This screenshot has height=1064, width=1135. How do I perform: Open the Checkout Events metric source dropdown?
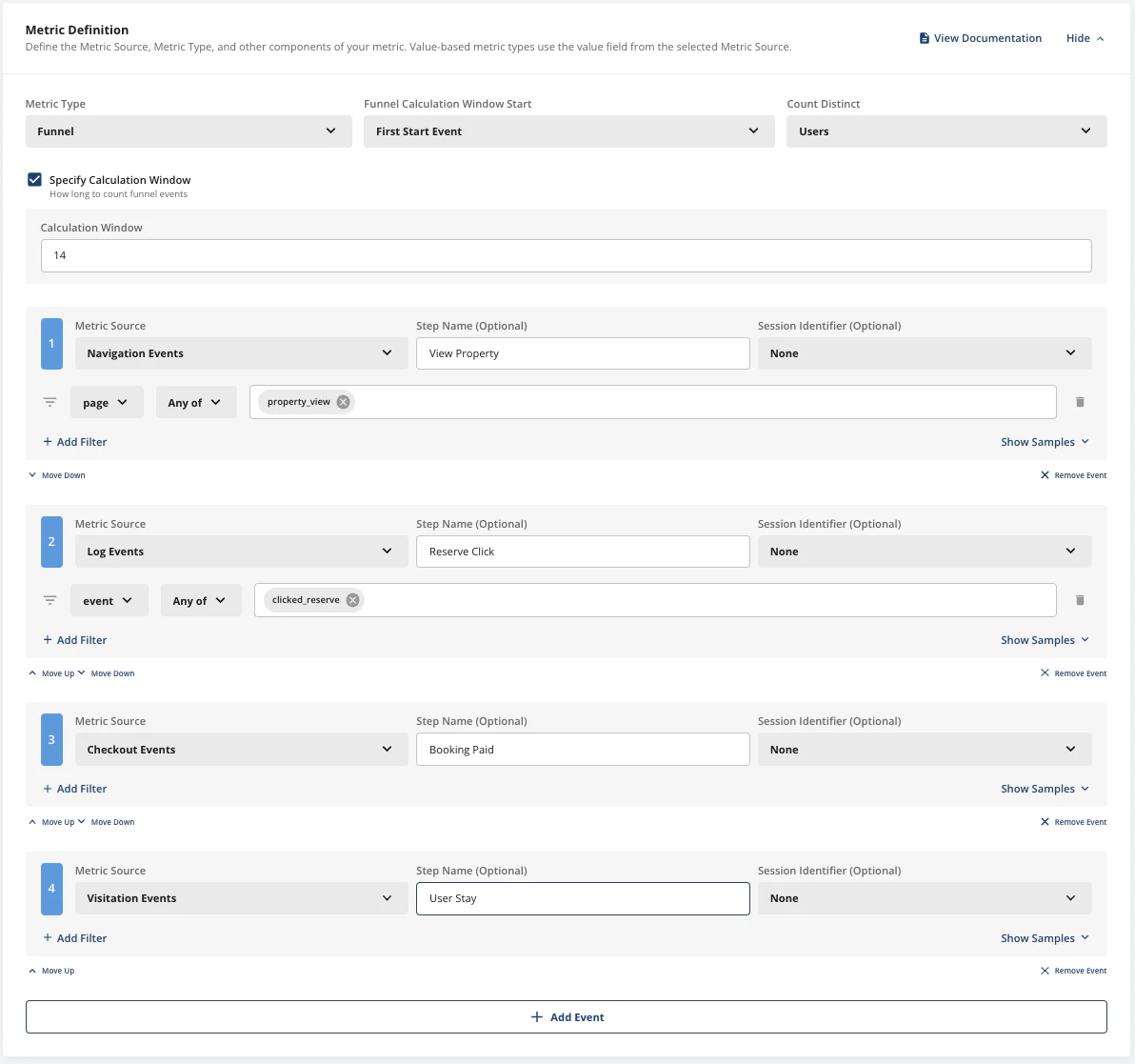click(241, 749)
